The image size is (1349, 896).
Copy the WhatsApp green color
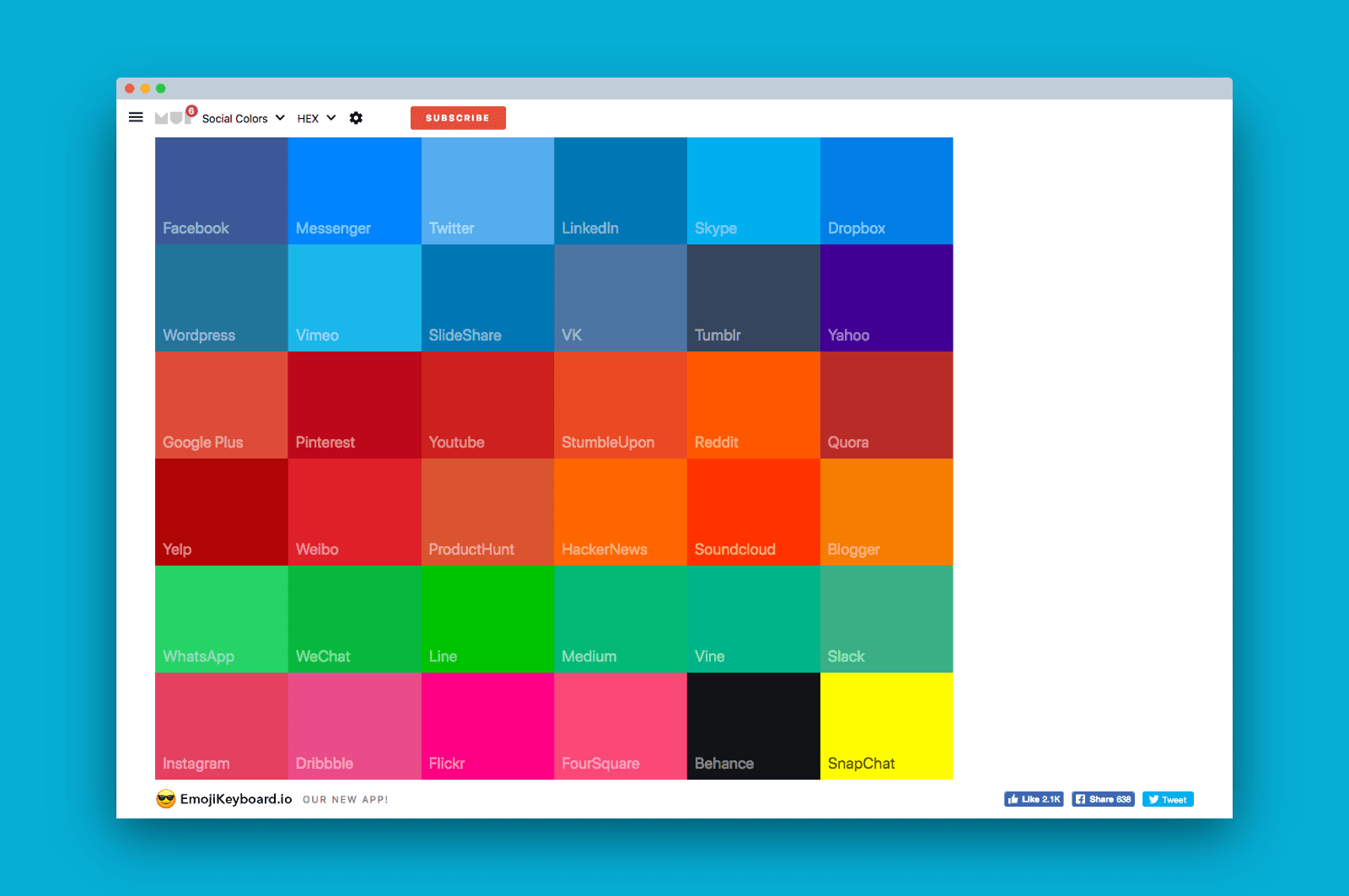coord(222,619)
